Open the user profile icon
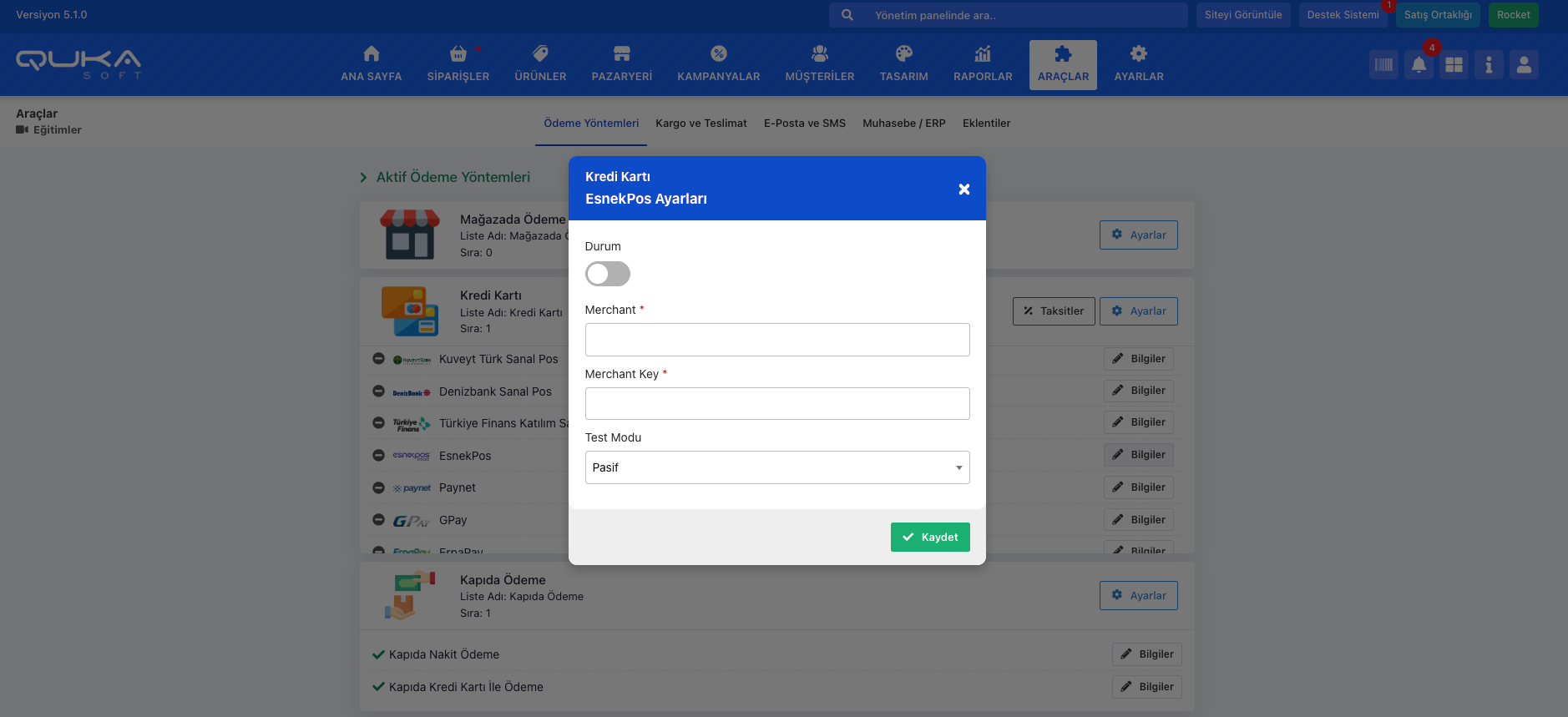 coord(1524,65)
